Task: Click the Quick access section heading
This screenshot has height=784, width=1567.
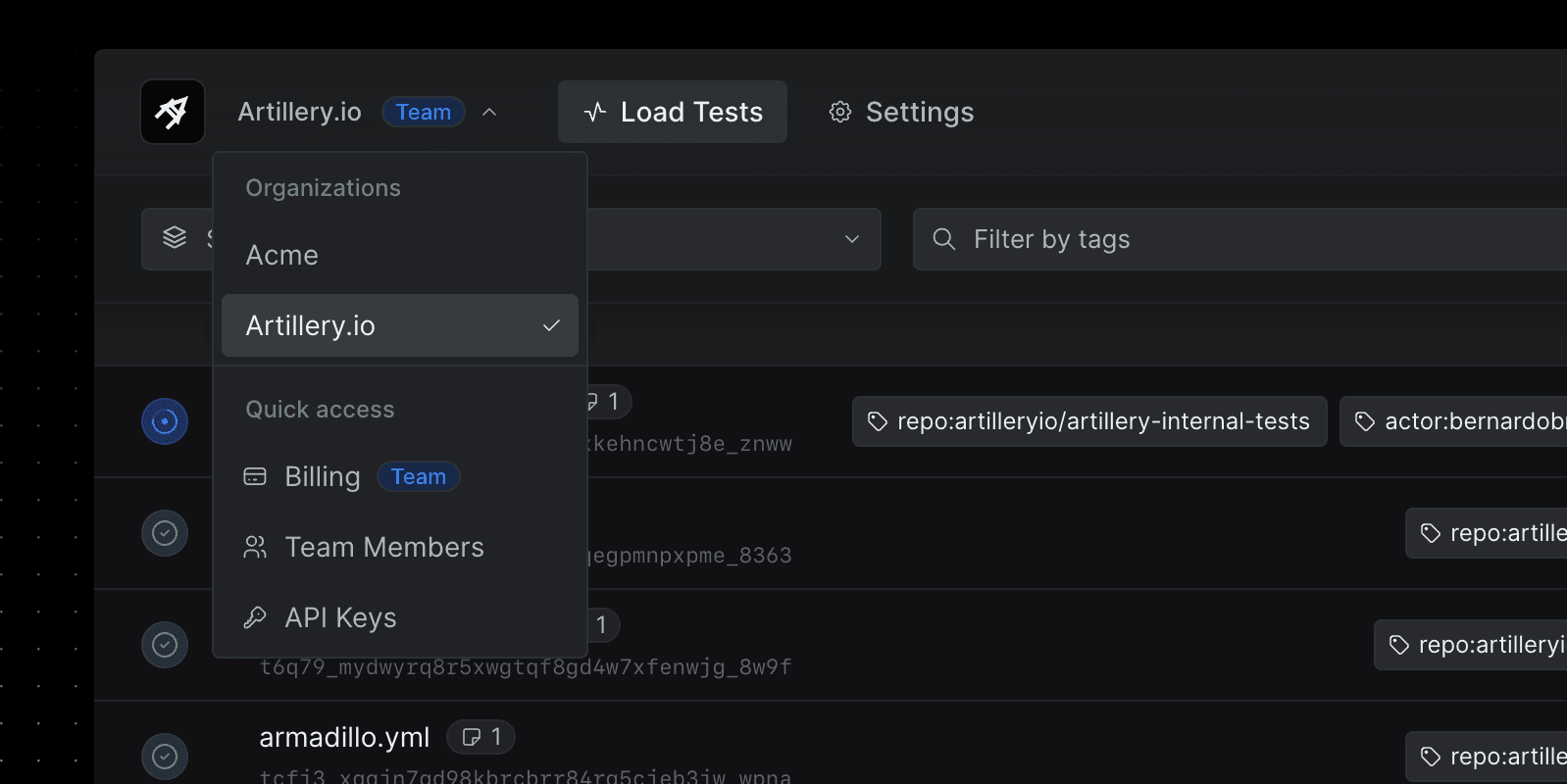Action: [x=320, y=410]
